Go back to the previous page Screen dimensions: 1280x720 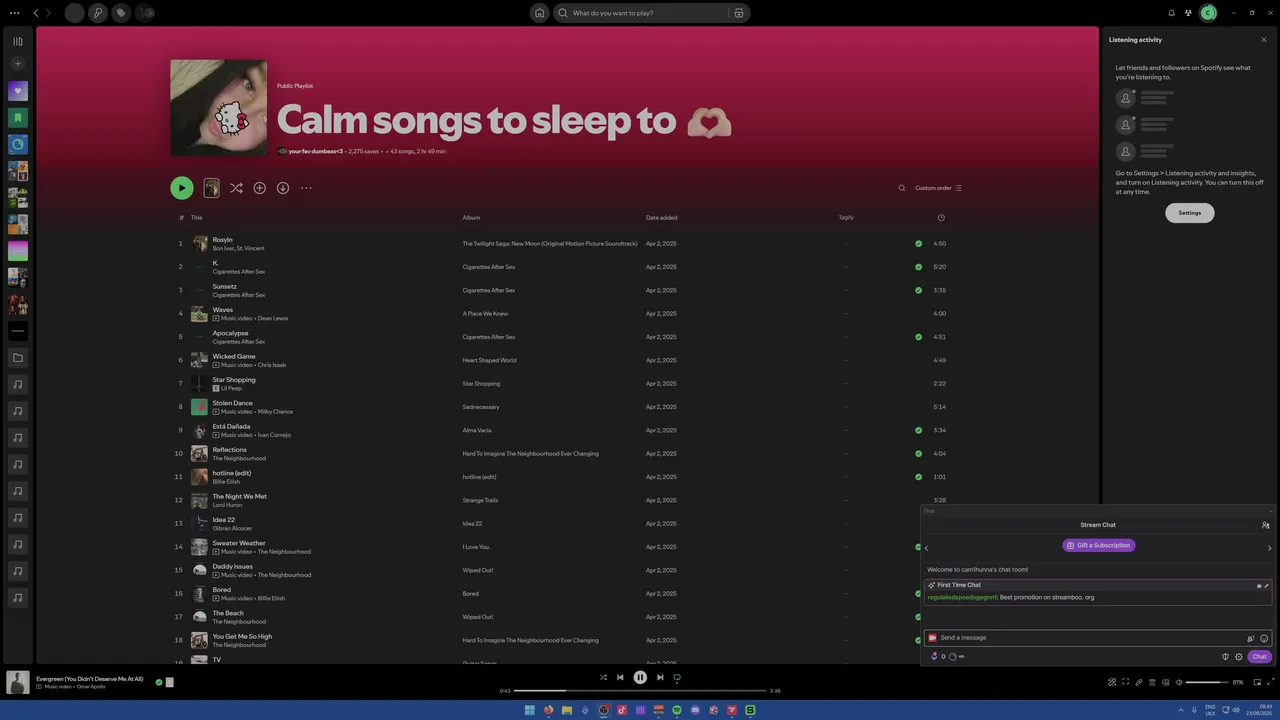(x=36, y=13)
